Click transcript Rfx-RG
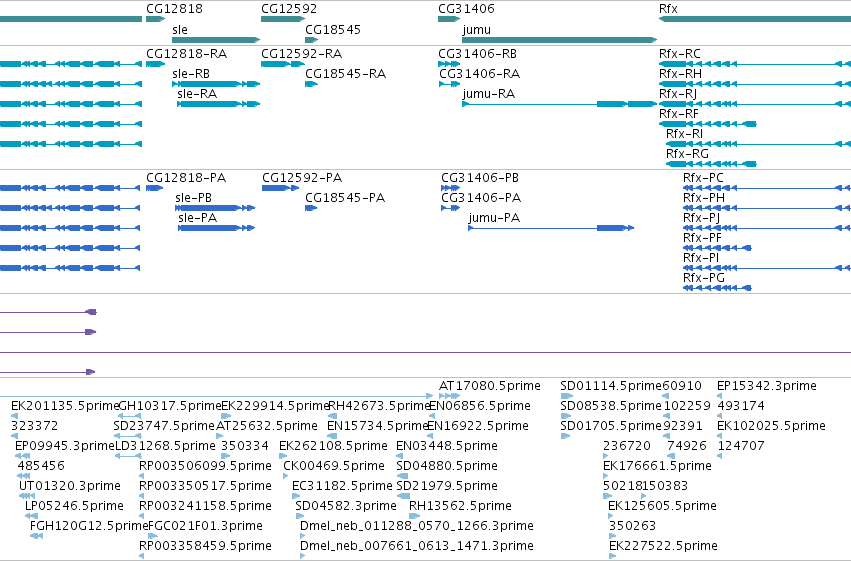This screenshot has width=851, height=561. (x=687, y=154)
